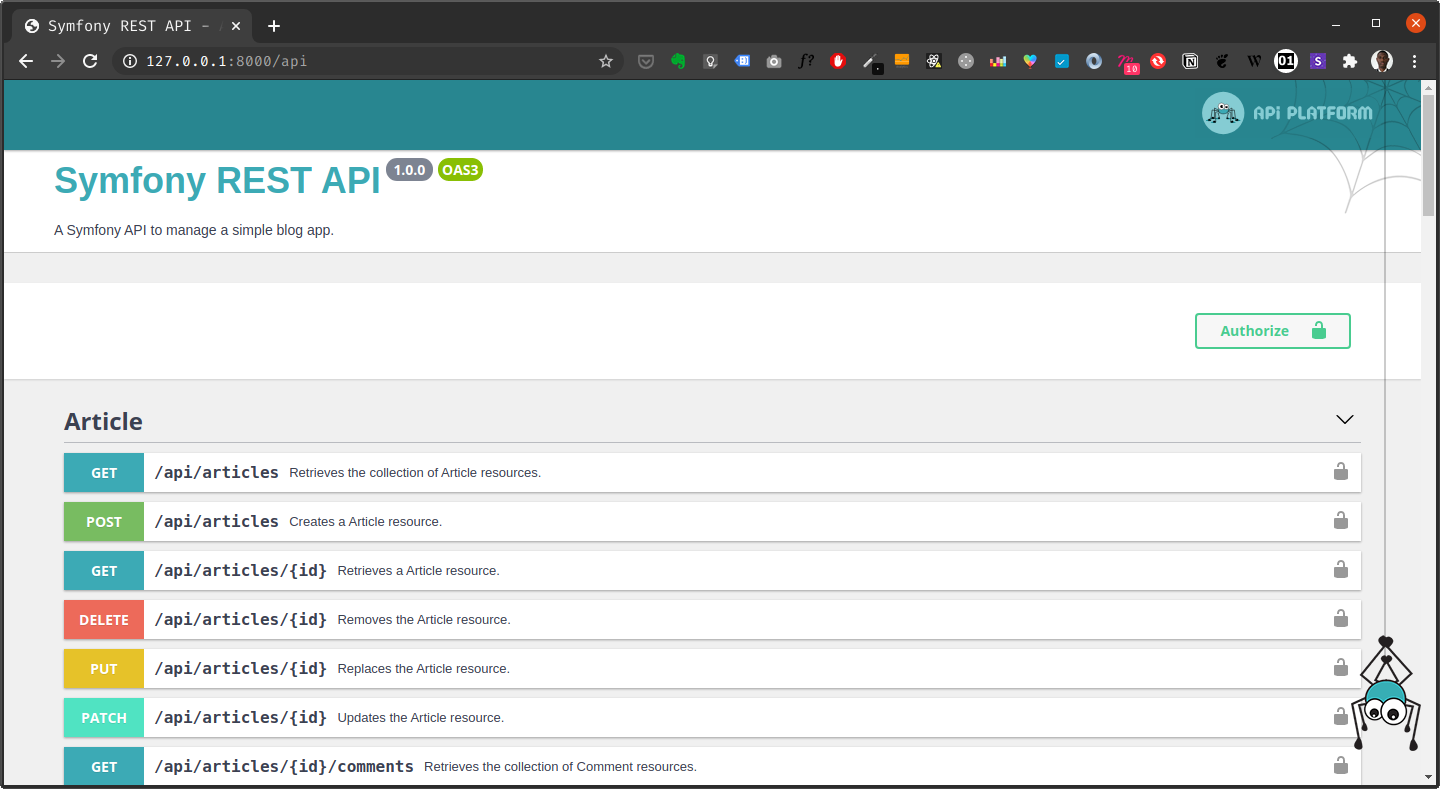
Task: Click lock icon on POST /api/articles row
Action: pos(1340,521)
